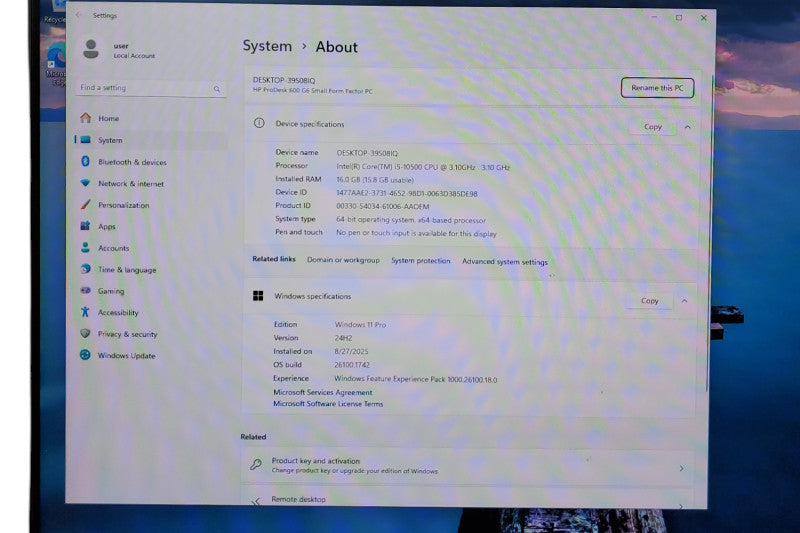Open Product key and activation chevron

point(682,468)
